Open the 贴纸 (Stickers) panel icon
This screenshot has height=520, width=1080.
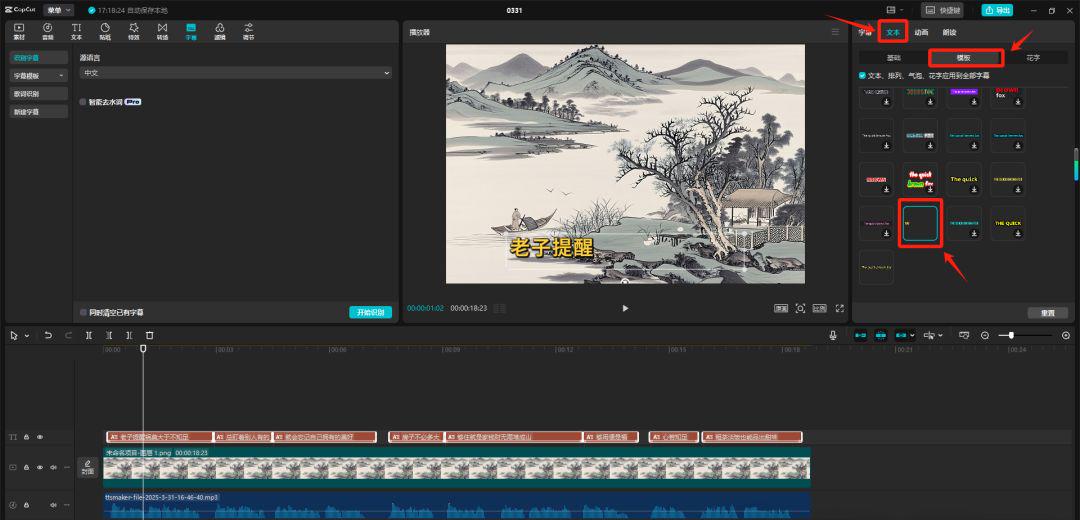pos(105,29)
